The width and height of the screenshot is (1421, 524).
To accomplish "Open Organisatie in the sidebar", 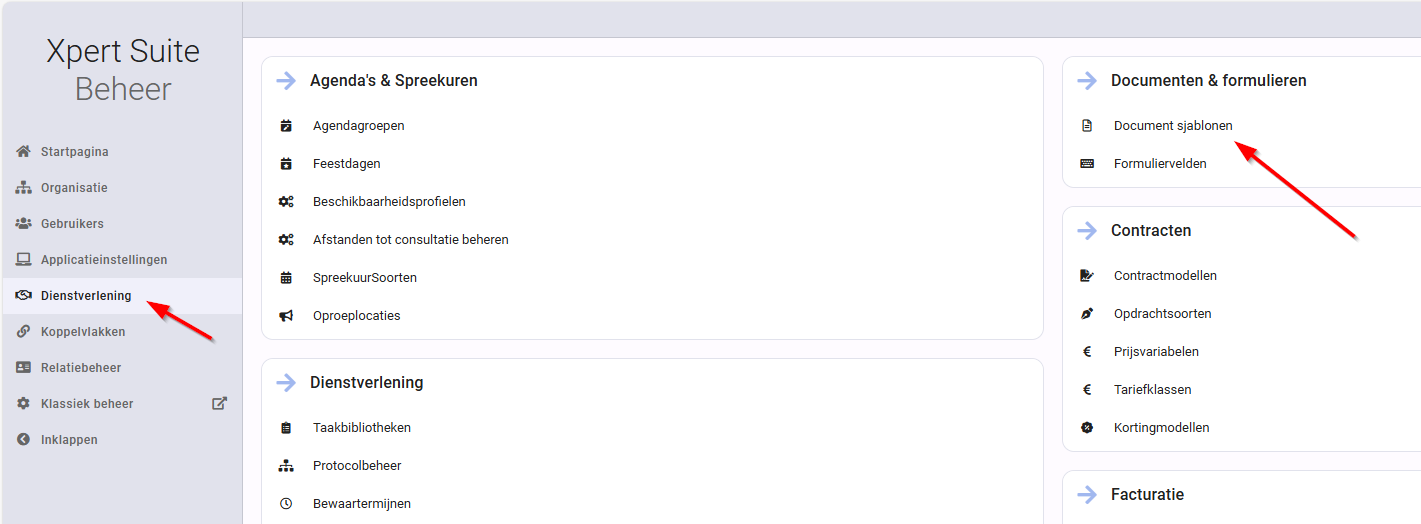I will pos(122,188).
